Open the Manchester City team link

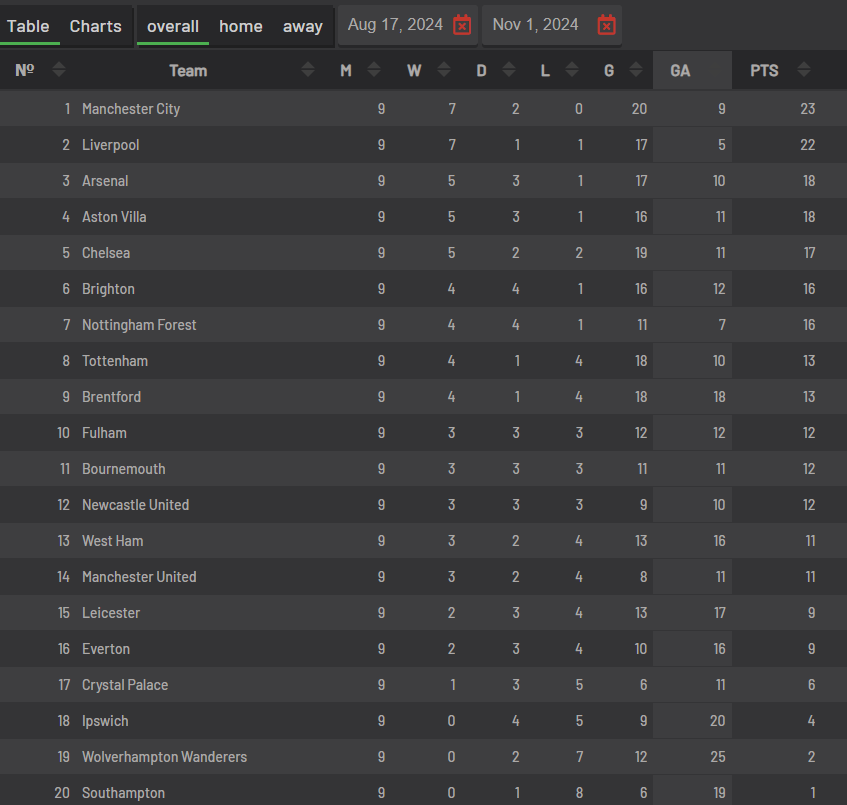pos(131,109)
